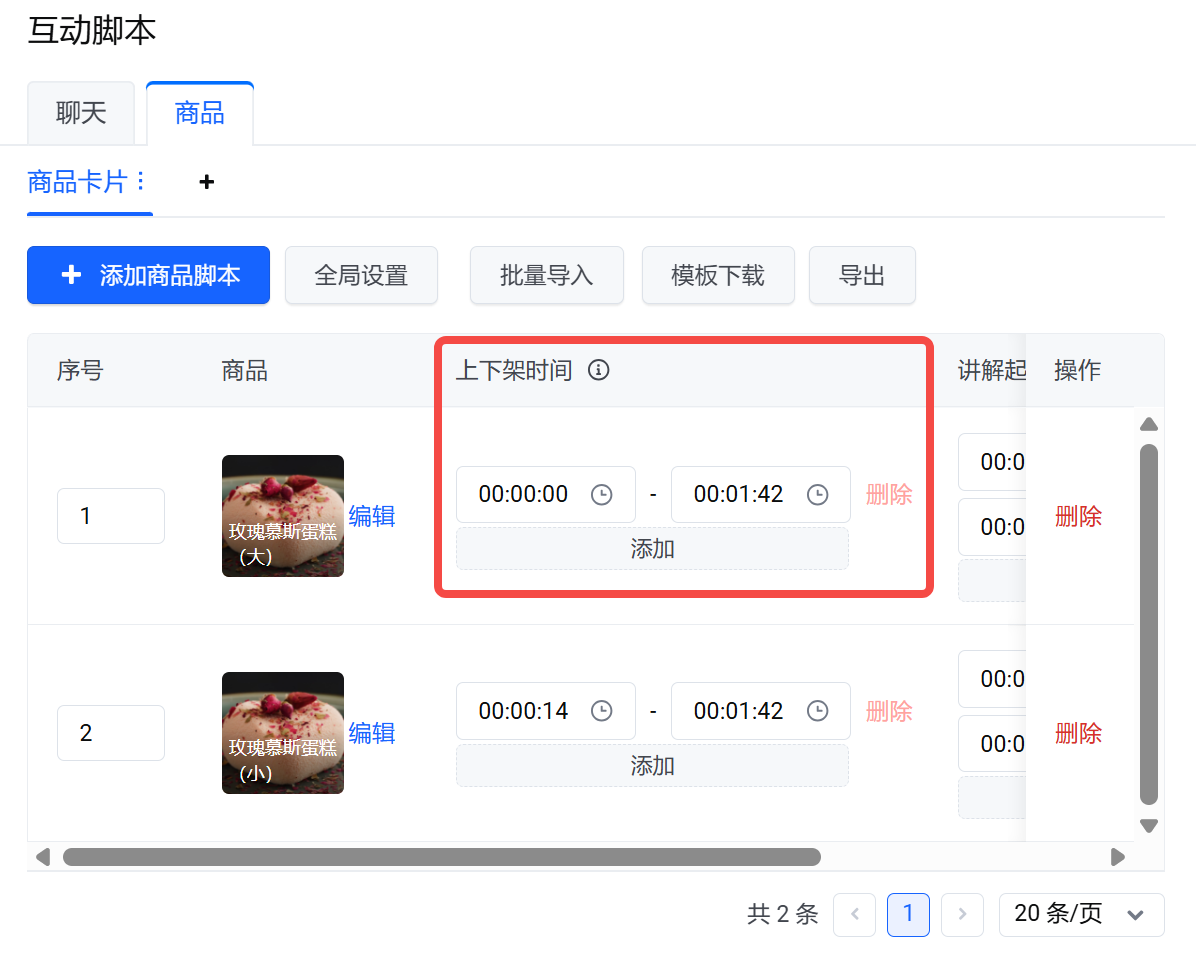Delete the row 2 time range via pink 删除
Screen dimensions: 1196x960
pos(889,711)
